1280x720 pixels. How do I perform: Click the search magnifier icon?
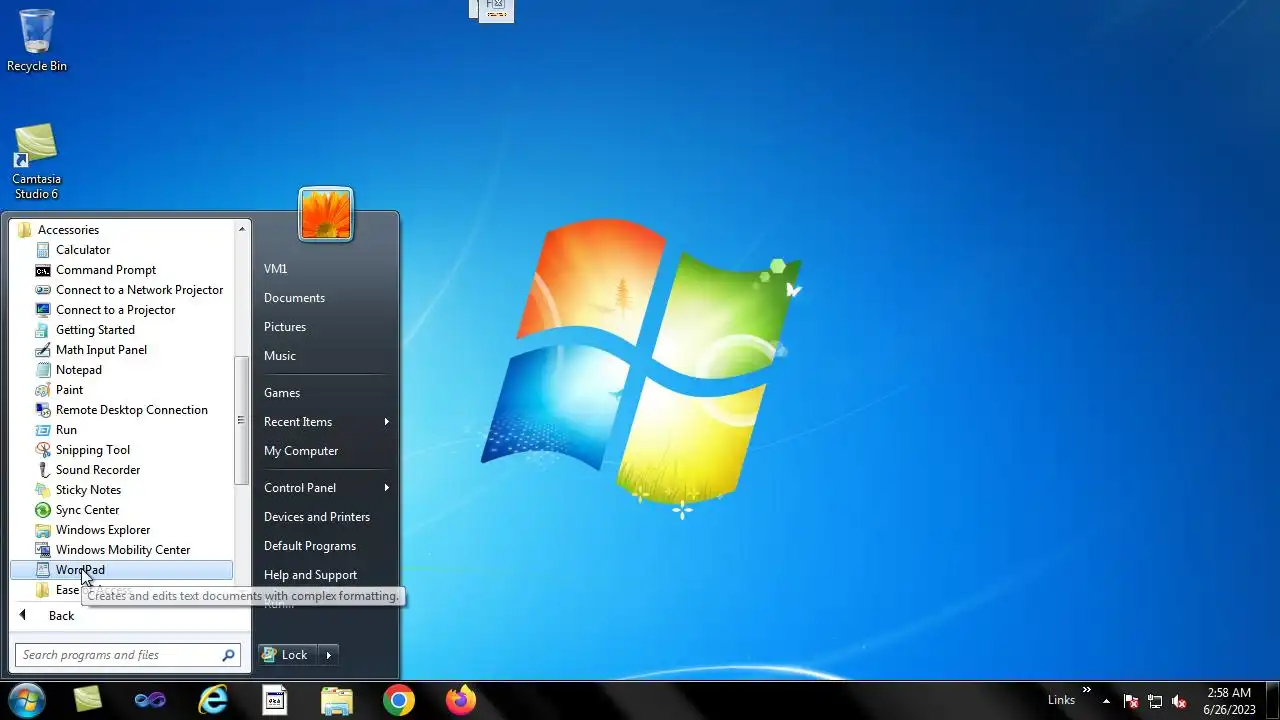click(229, 655)
